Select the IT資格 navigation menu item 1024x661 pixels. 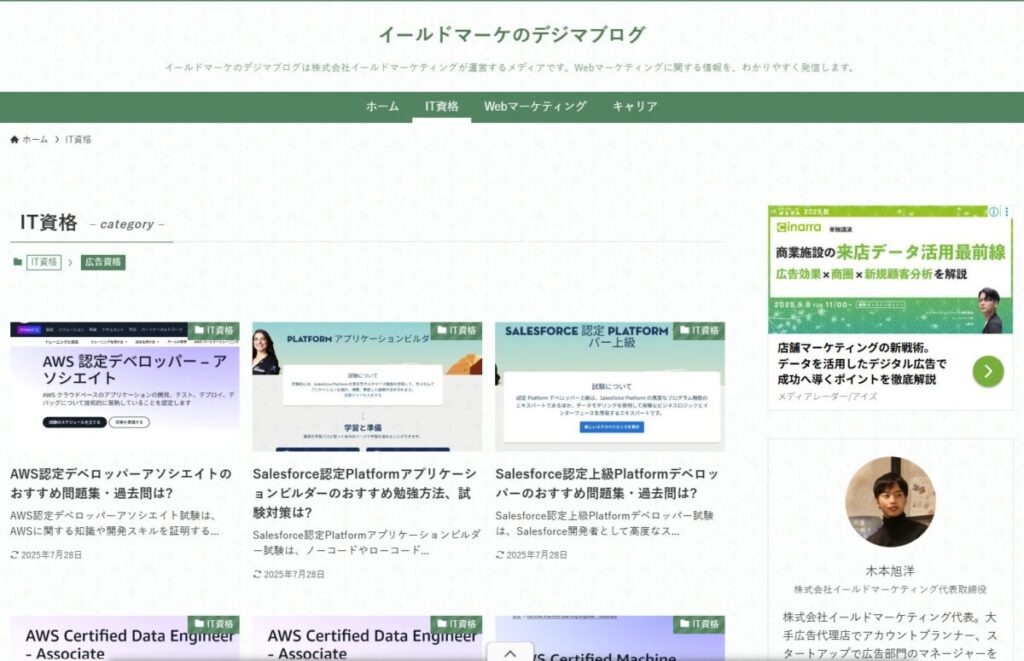click(441, 106)
